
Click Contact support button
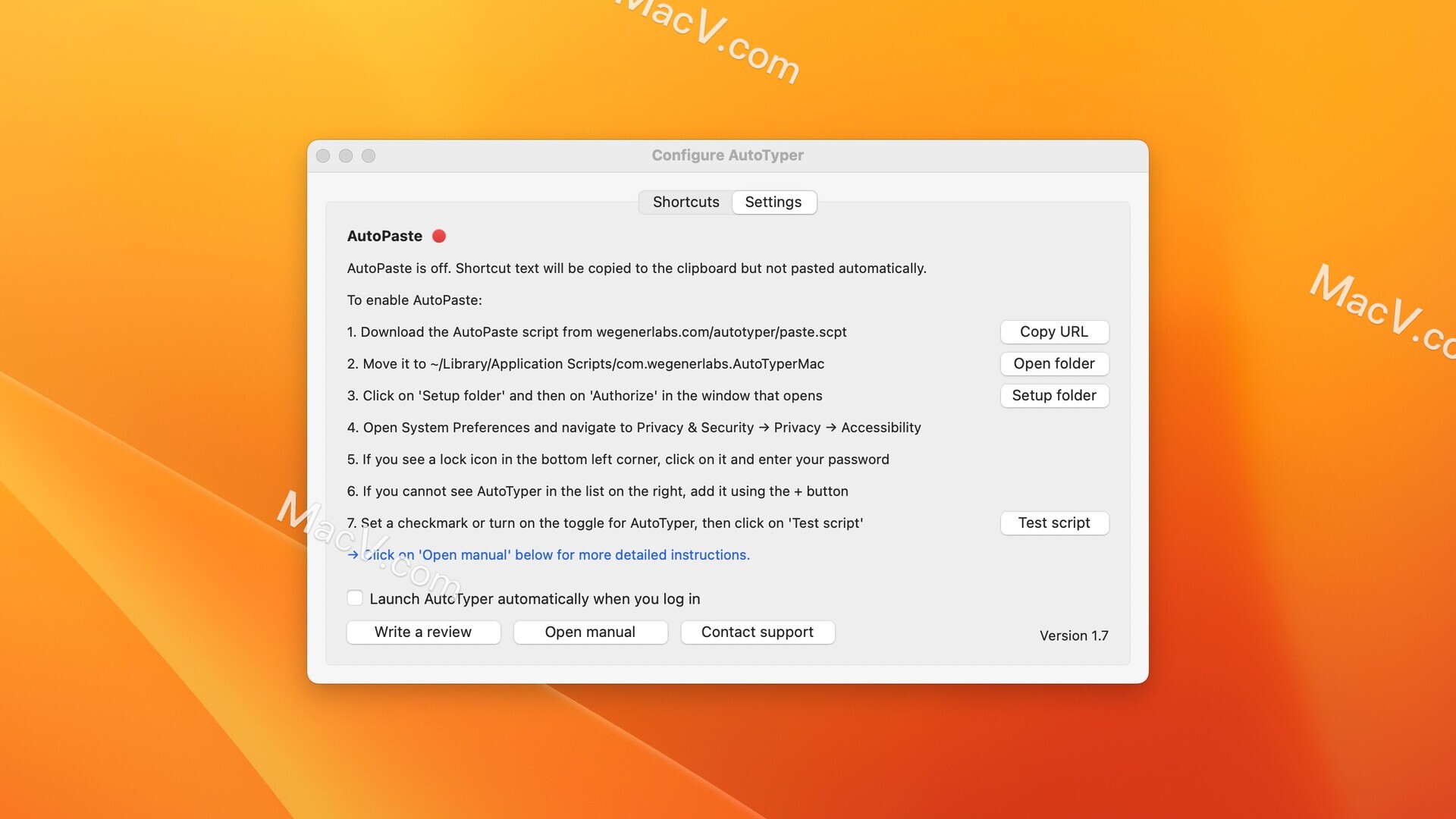(x=757, y=631)
